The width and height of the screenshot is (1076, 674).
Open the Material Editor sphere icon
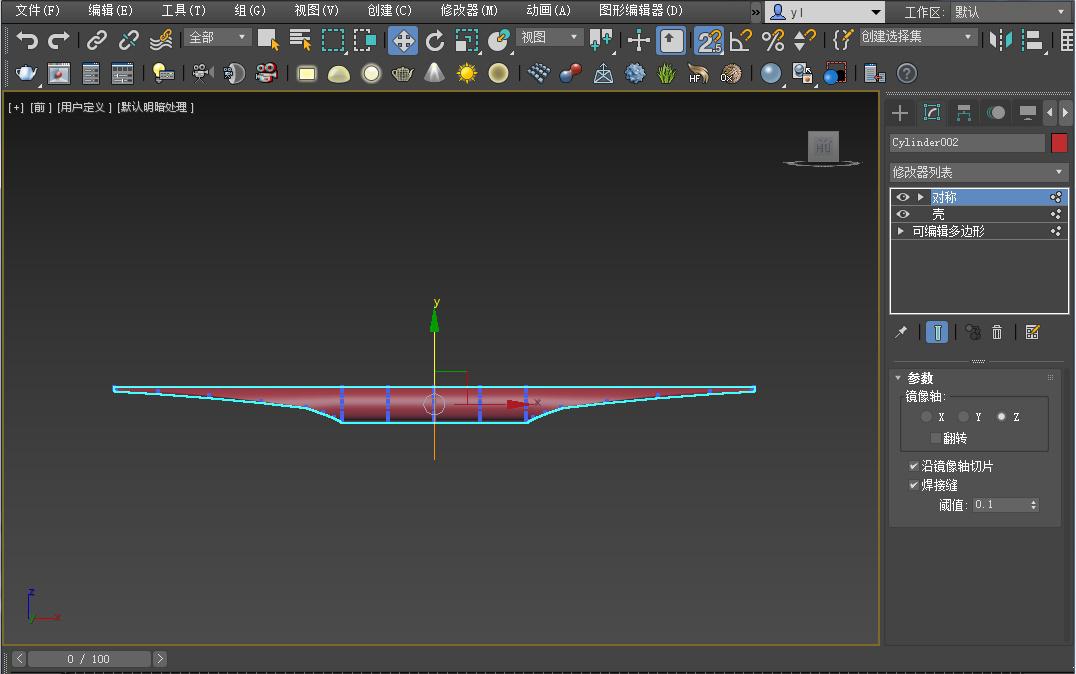tap(771, 73)
